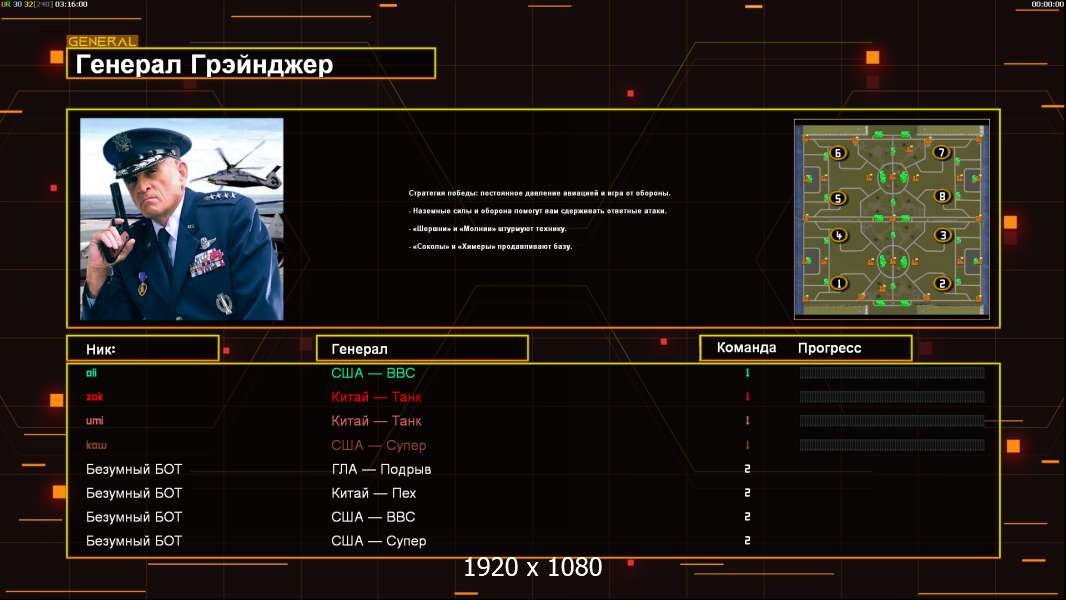Image resolution: width=1066 pixels, height=600 pixels.
Task: Click the "Генерал Грэйнджер" title box
Action: 251,63
